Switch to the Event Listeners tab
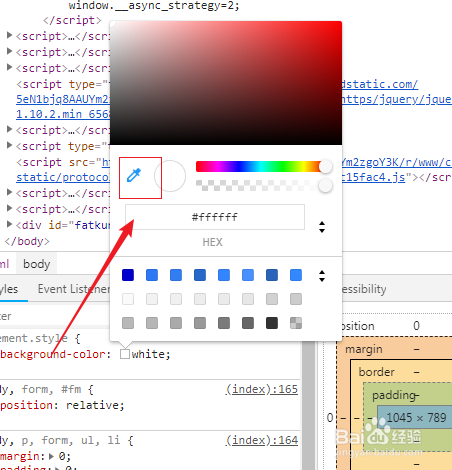 tap(74, 289)
